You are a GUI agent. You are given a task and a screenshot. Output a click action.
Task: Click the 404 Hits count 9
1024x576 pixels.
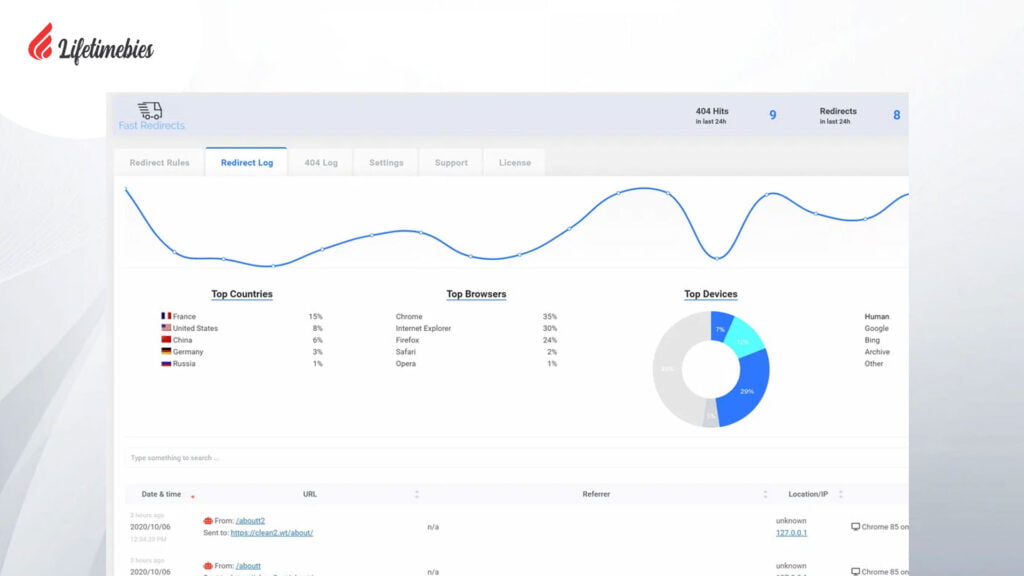click(773, 115)
